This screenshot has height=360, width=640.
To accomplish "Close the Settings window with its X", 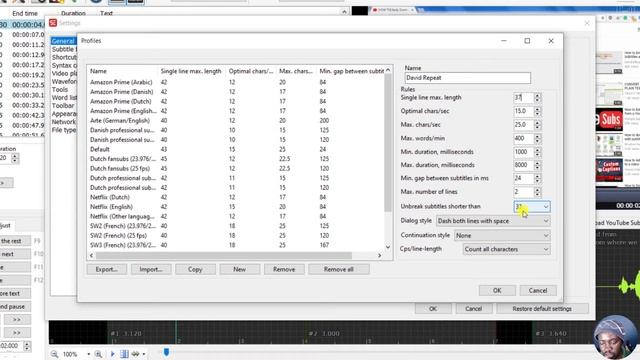I will coord(587,23).
